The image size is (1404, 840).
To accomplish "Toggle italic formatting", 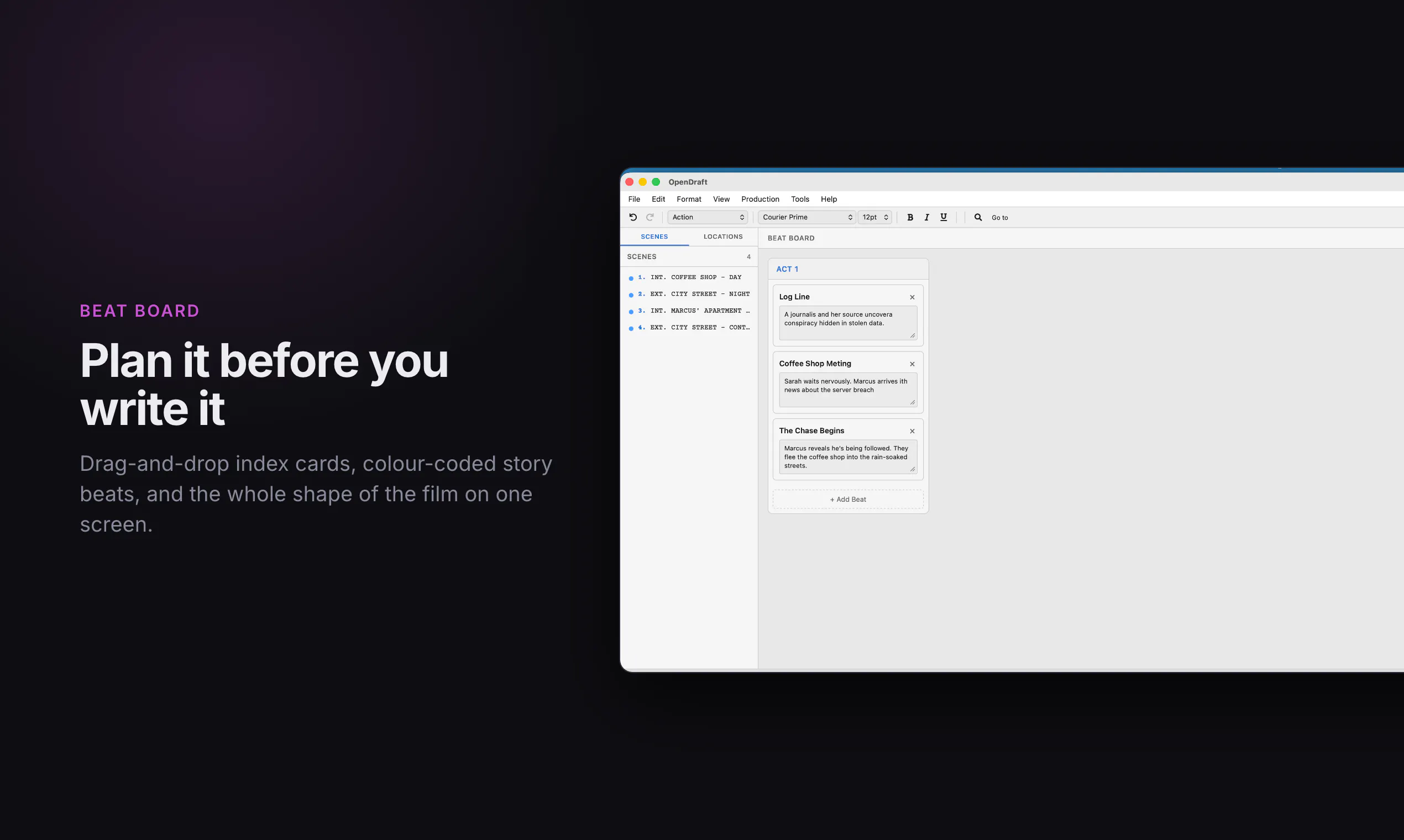I will [x=927, y=217].
